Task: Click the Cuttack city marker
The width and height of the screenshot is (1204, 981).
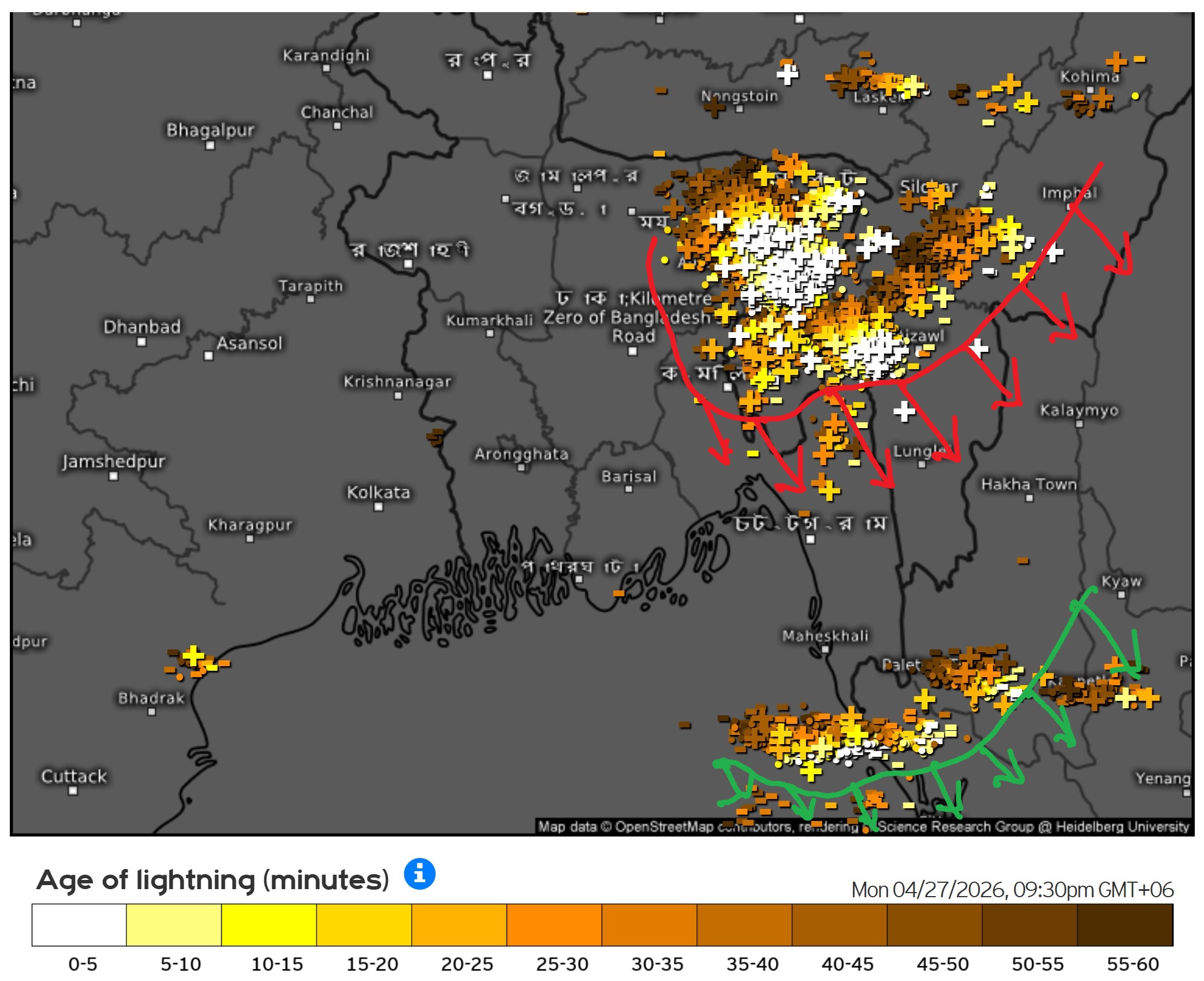Action: click(73, 791)
